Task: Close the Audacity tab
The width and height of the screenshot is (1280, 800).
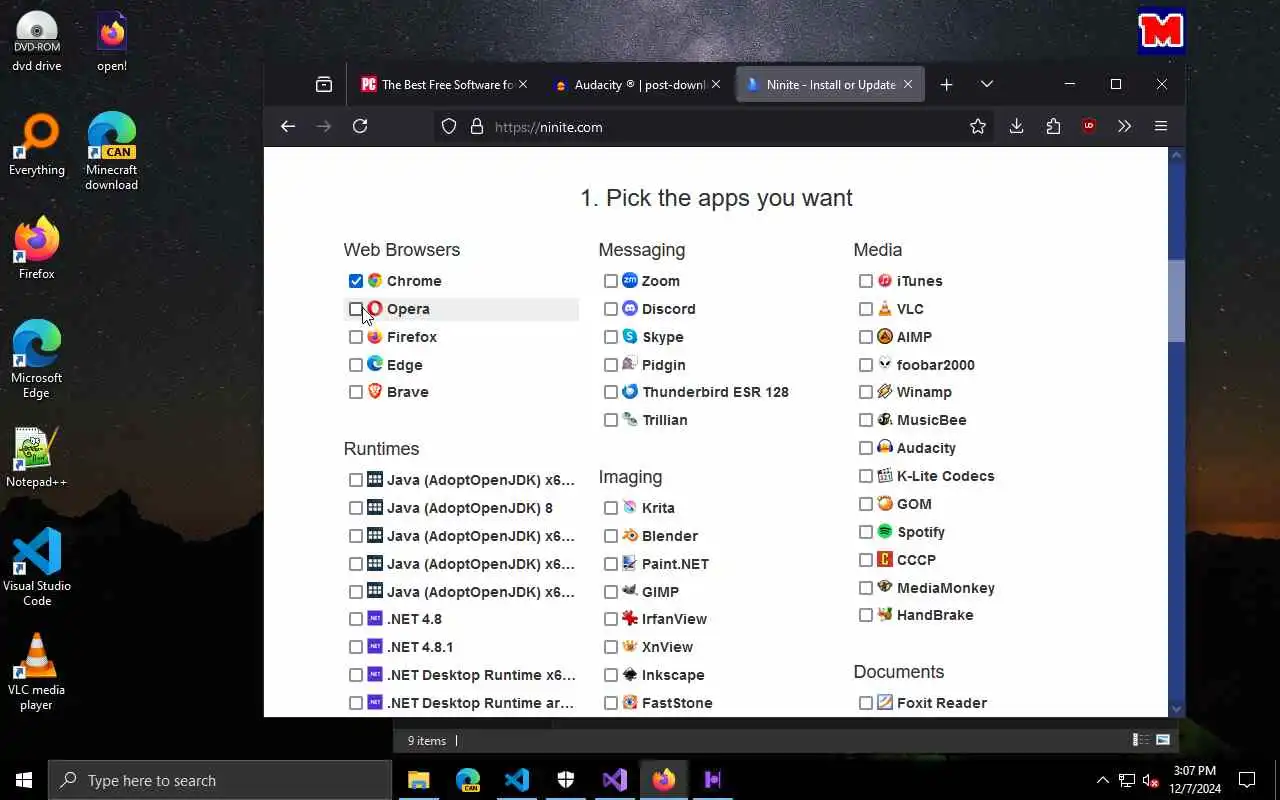Action: tap(715, 85)
